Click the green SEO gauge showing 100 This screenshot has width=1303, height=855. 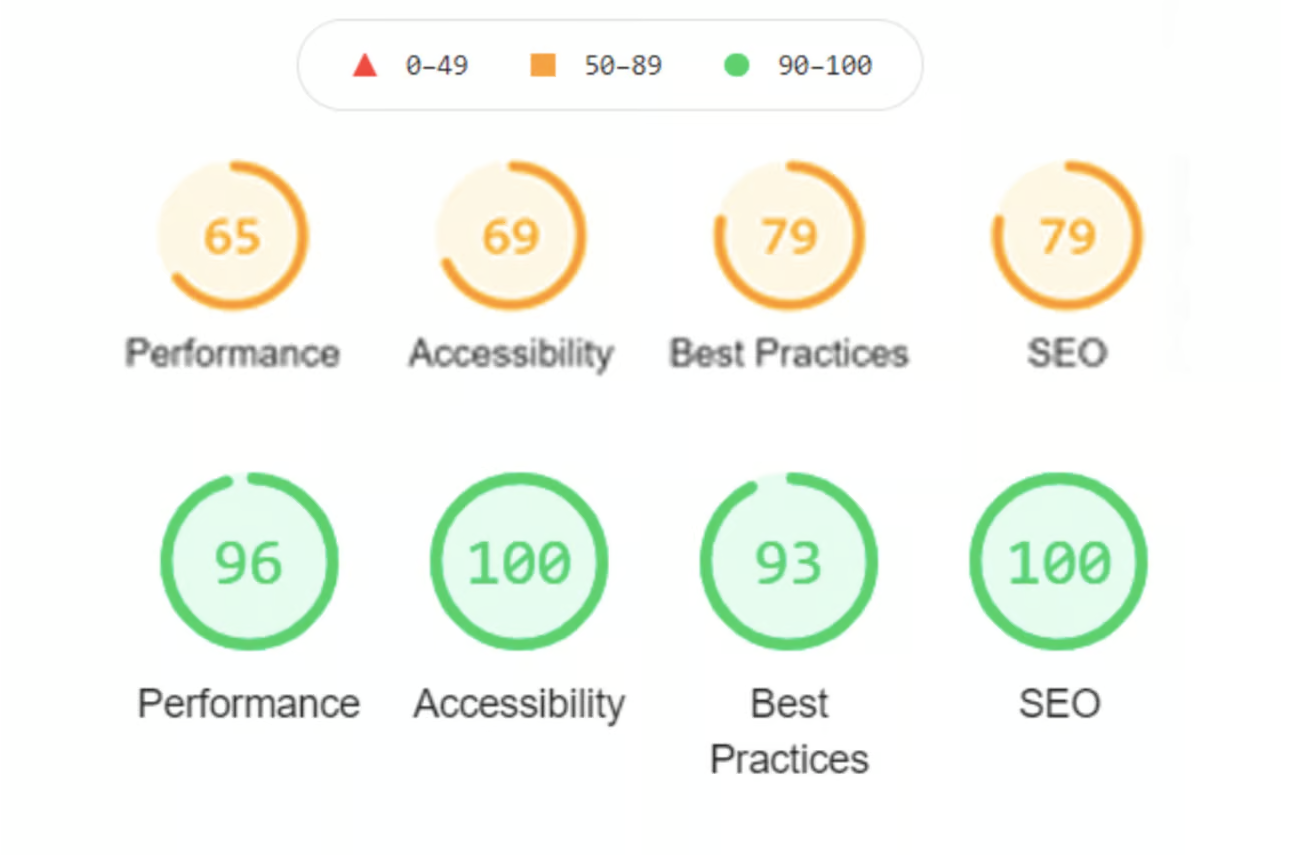[x=1059, y=562]
